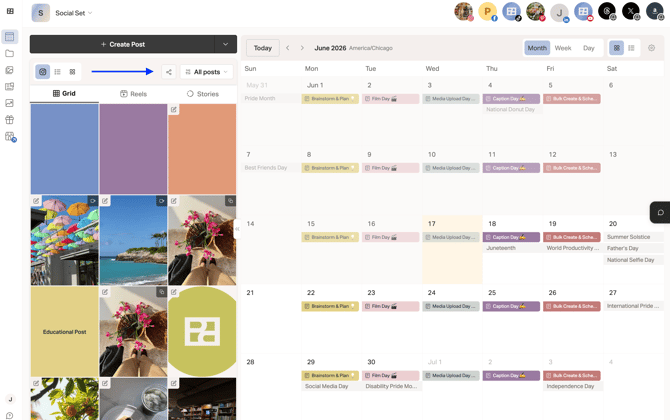
Task: Open the media library image icon in sidebar
Action: [x=9, y=70]
